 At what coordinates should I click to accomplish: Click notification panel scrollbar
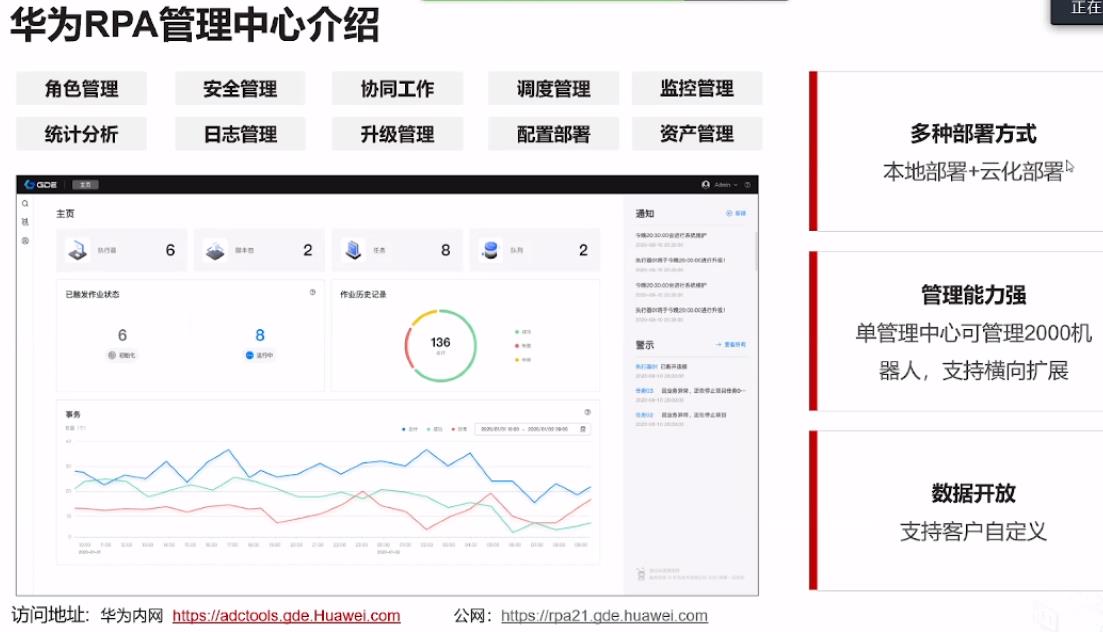point(756,250)
